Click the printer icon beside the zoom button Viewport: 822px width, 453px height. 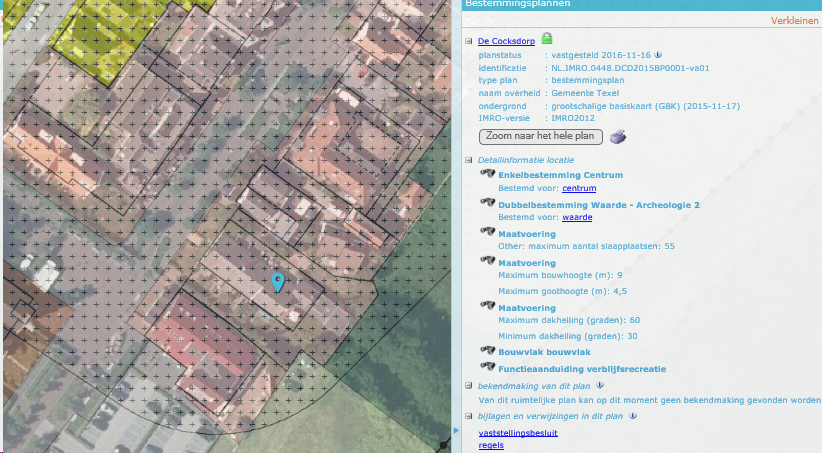point(619,137)
